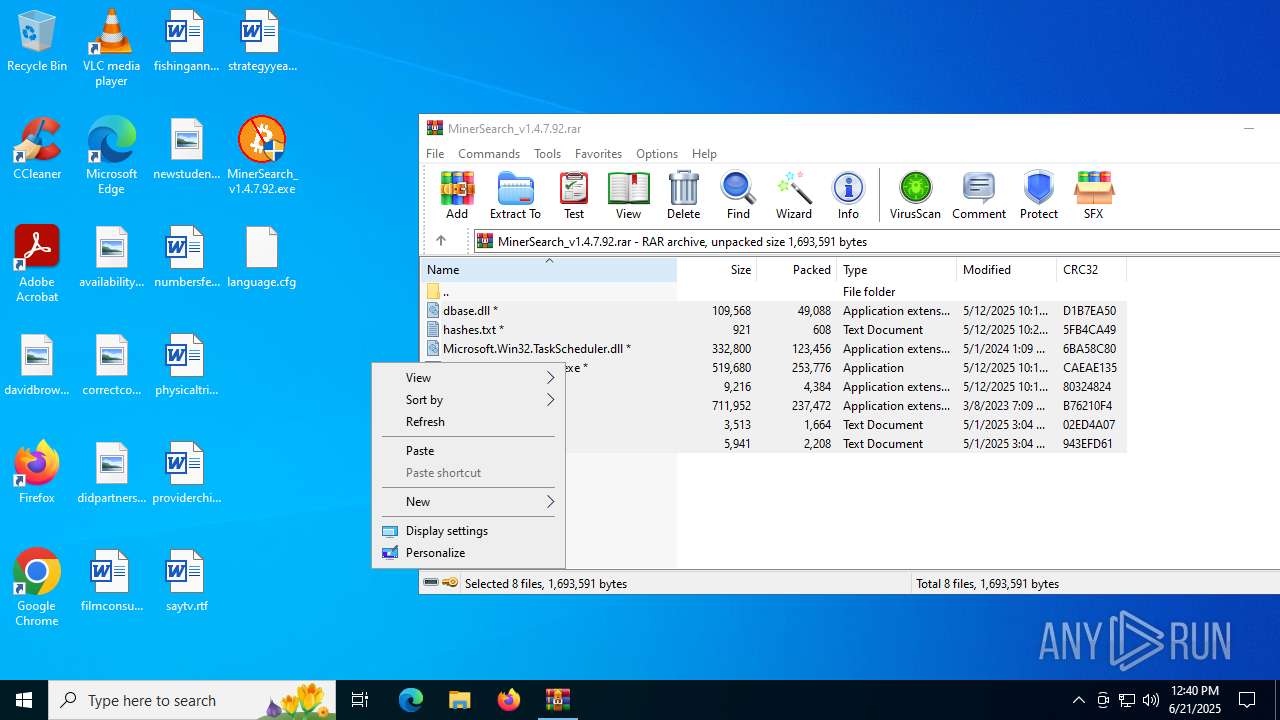
Task: Open File menu in WinRAR
Action: coord(435,154)
